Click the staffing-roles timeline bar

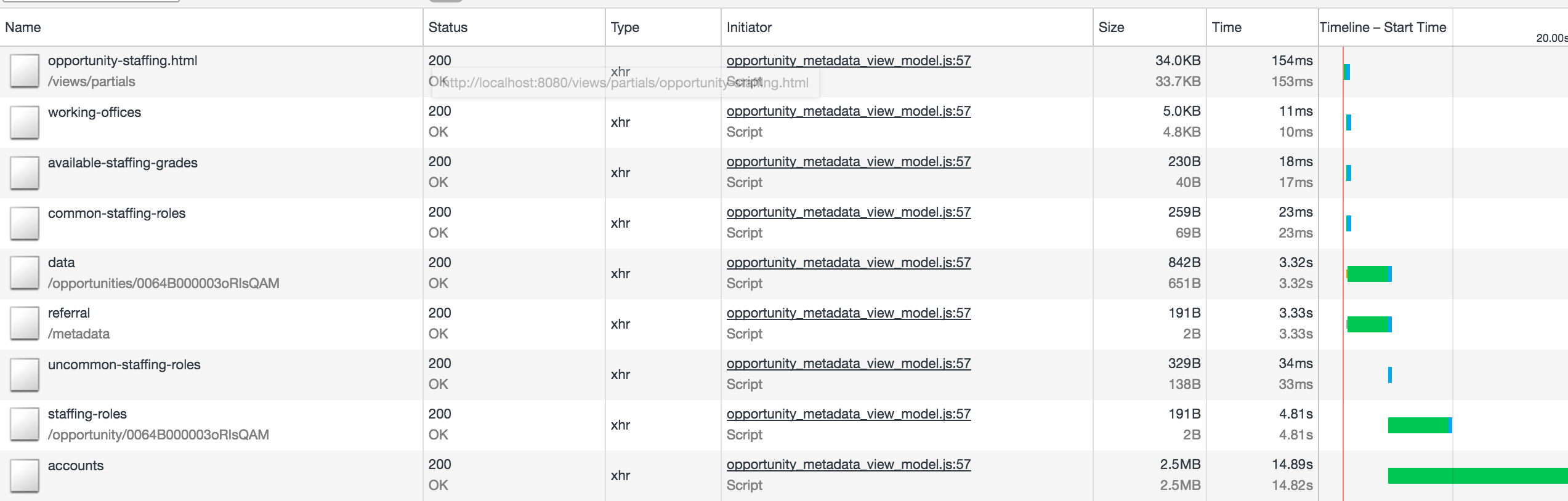click(1420, 425)
